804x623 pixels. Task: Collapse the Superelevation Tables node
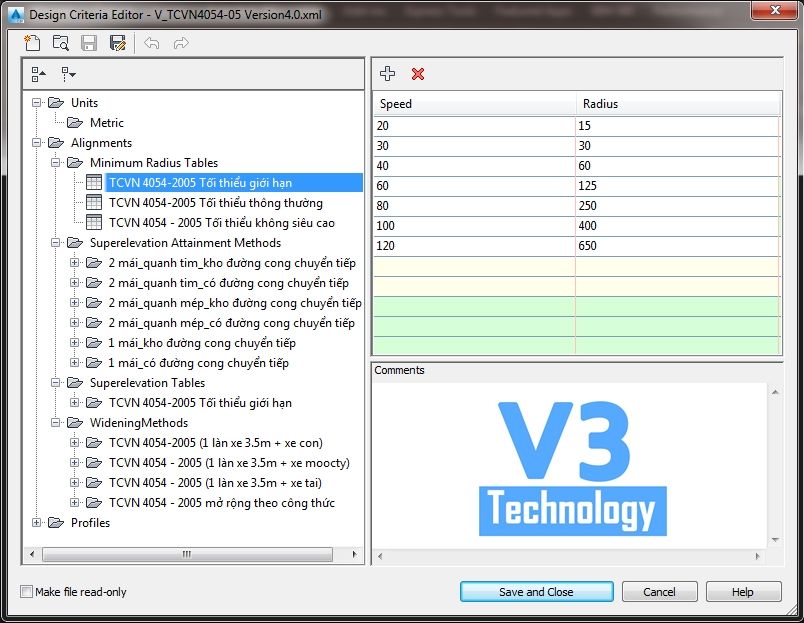coord(55,383)
